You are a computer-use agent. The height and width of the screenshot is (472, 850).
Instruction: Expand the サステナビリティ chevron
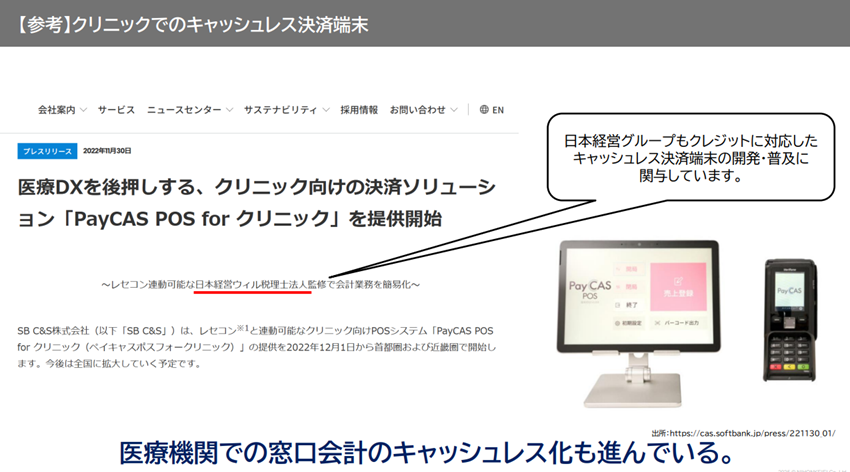point(326,110)
